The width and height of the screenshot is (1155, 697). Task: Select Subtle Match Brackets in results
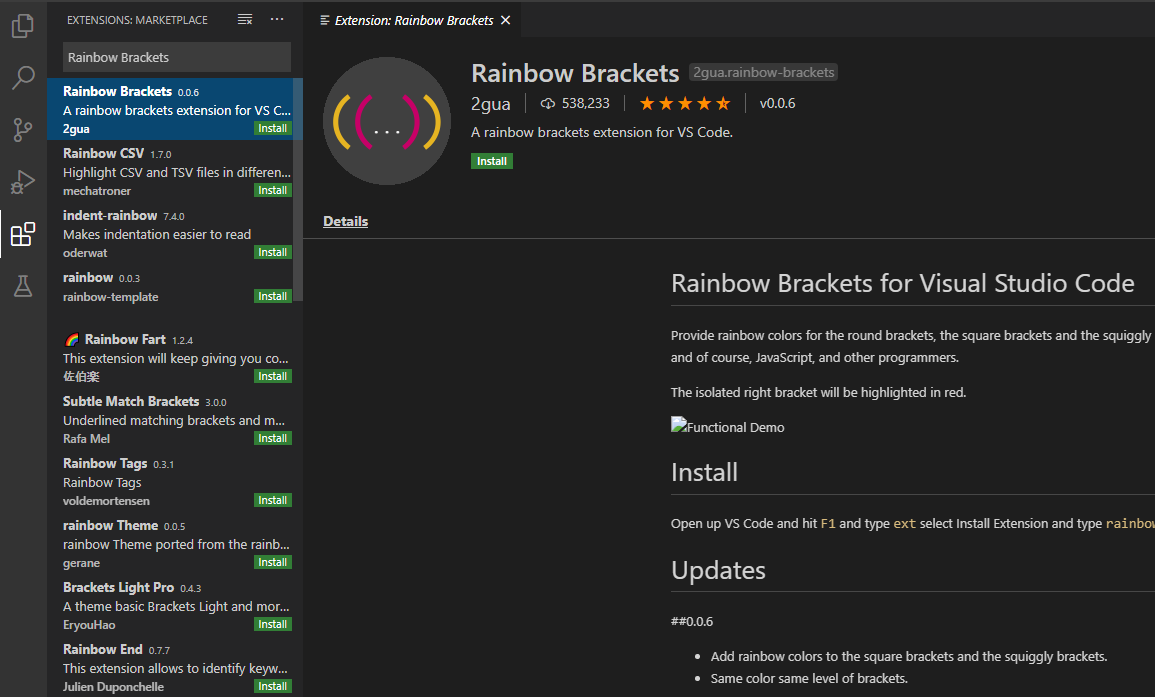170,419
